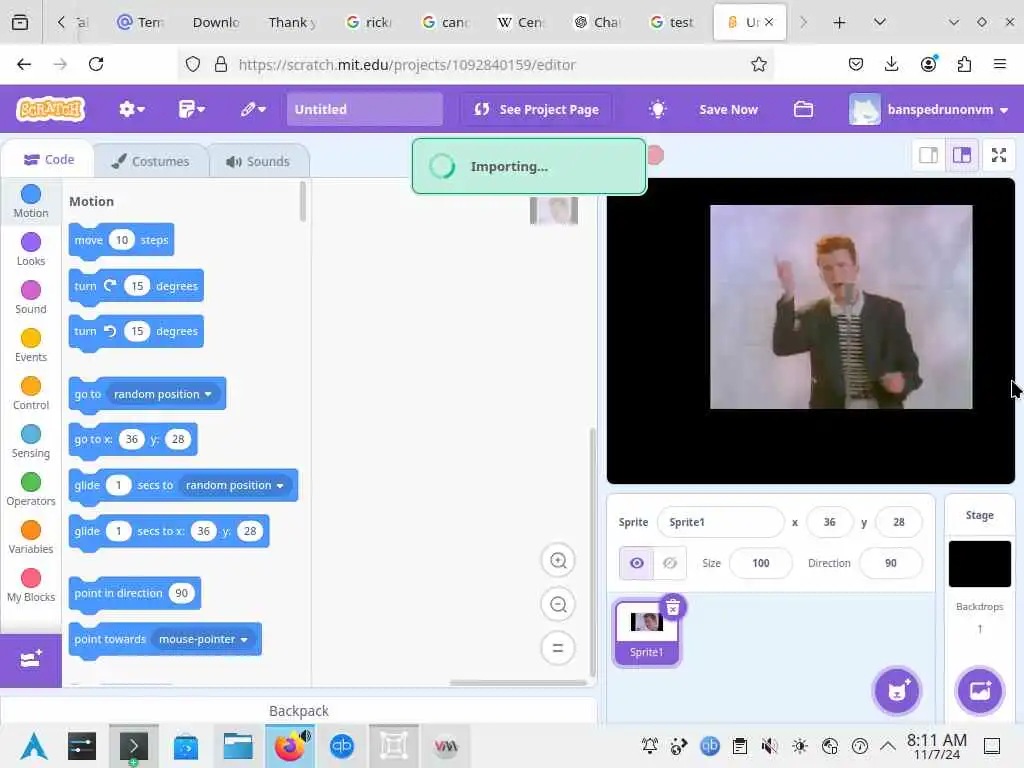Viewport: 1024px width, 768px height.
Task: Zoom out the code workspace
Action: click(x=558, y=604)
